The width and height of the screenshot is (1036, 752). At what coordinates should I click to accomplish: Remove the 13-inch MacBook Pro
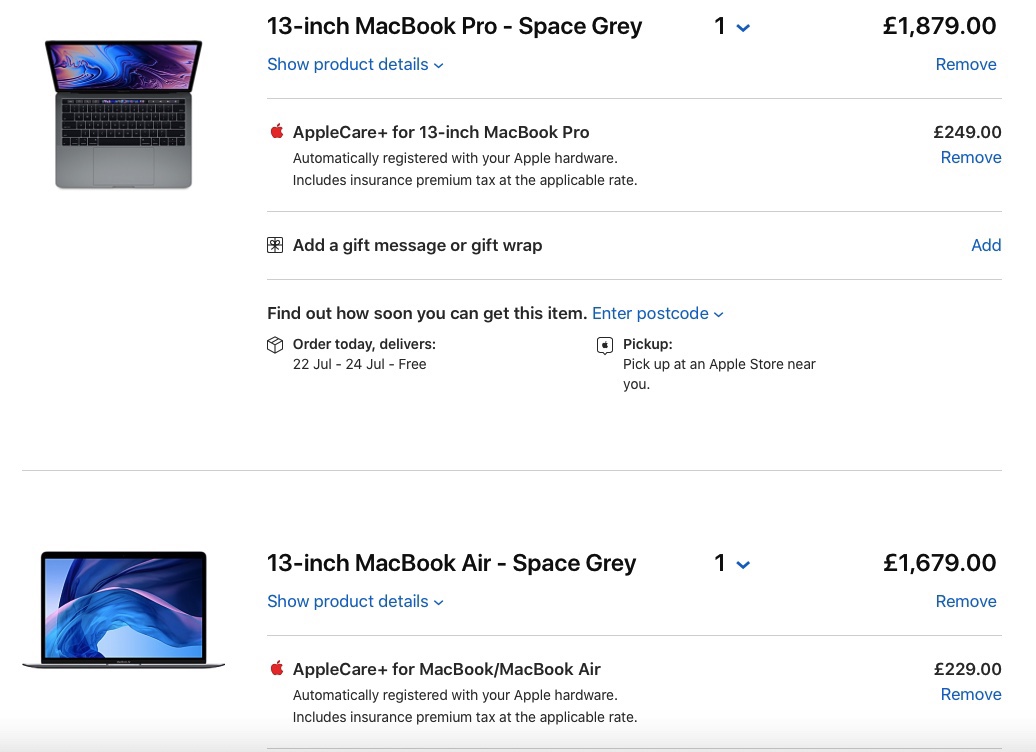965,65
